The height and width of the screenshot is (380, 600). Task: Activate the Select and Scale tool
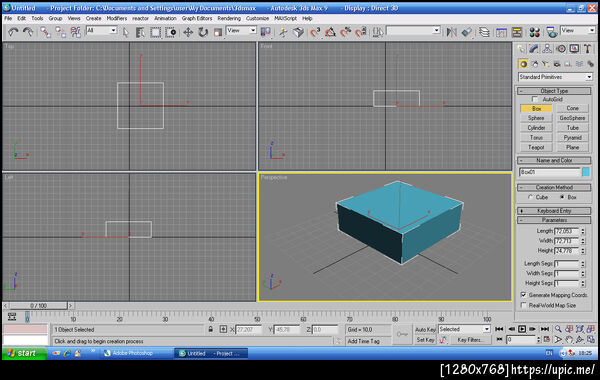coord(218,33)
